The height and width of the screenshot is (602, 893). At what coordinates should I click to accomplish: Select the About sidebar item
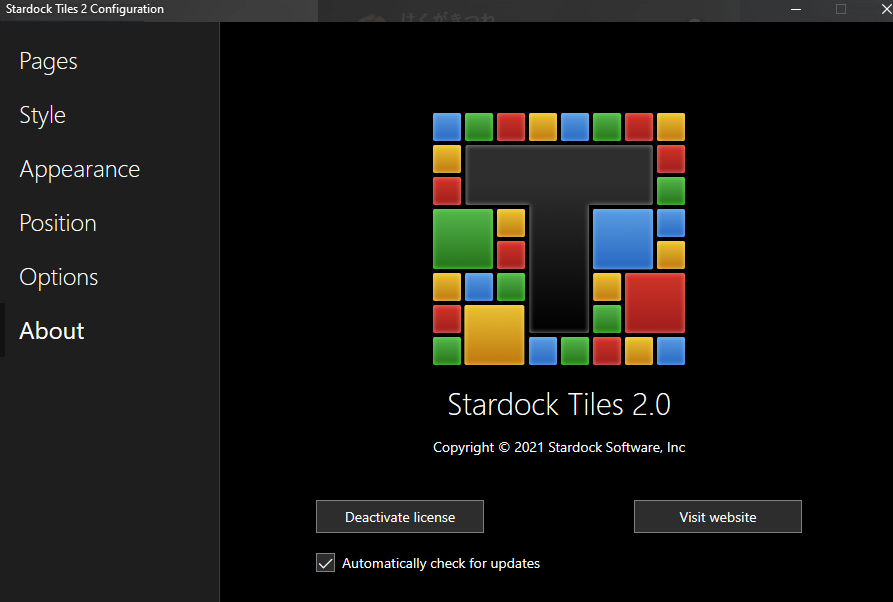(52, 331)
